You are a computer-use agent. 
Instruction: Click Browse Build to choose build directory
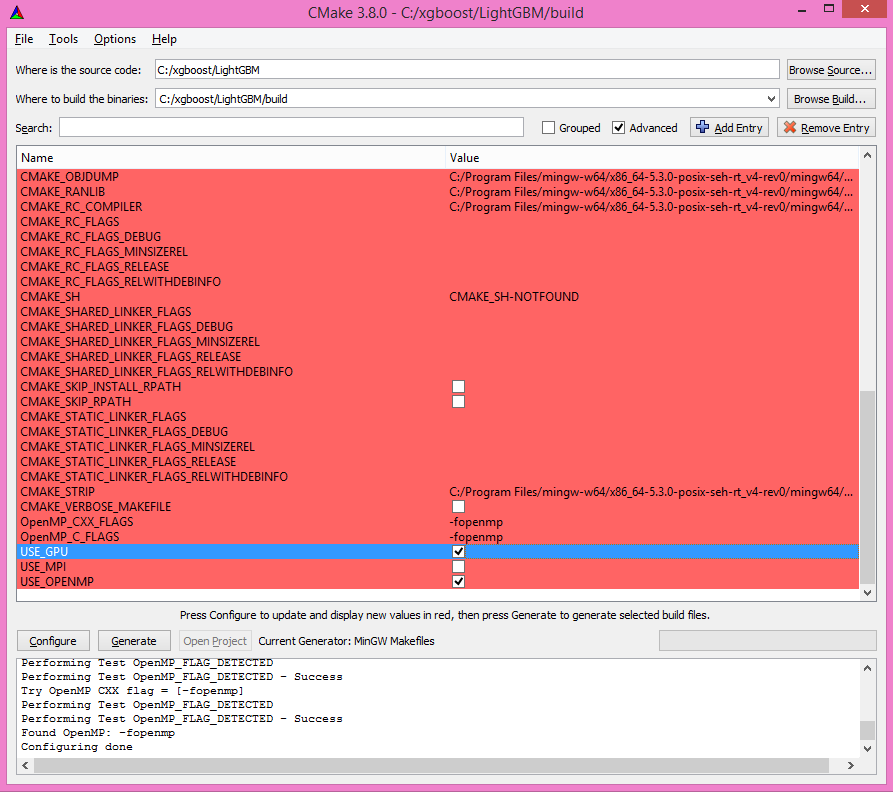click(831, 98)
